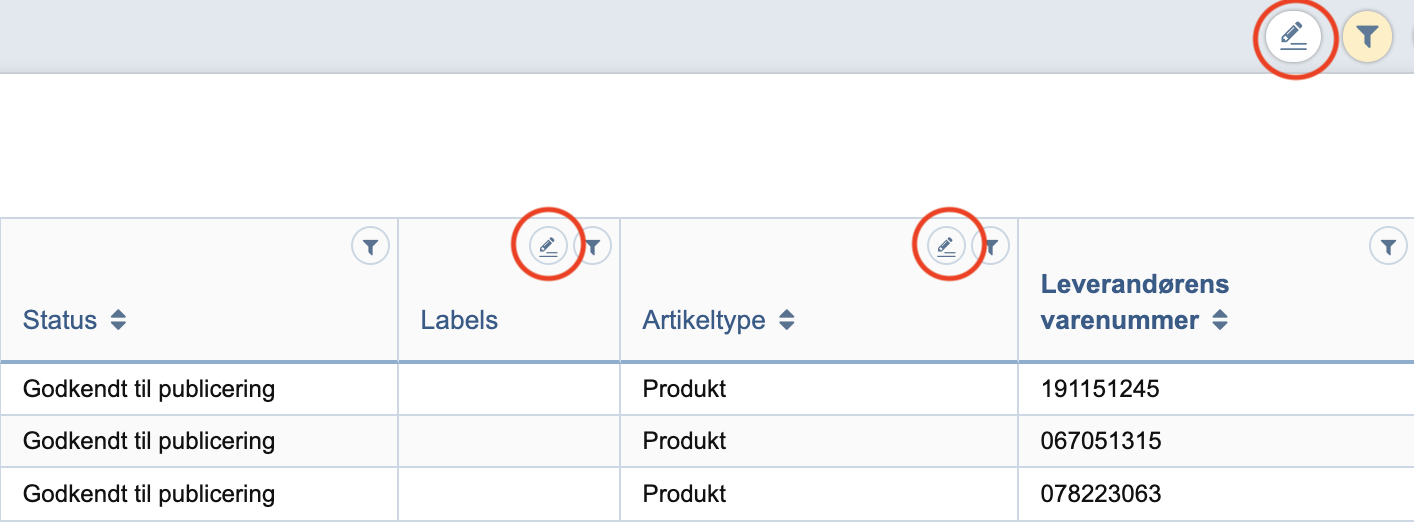Click the top bar edit pencil icon
This screenshot has width=1414, height=522.
click(x=1294, y=38)
